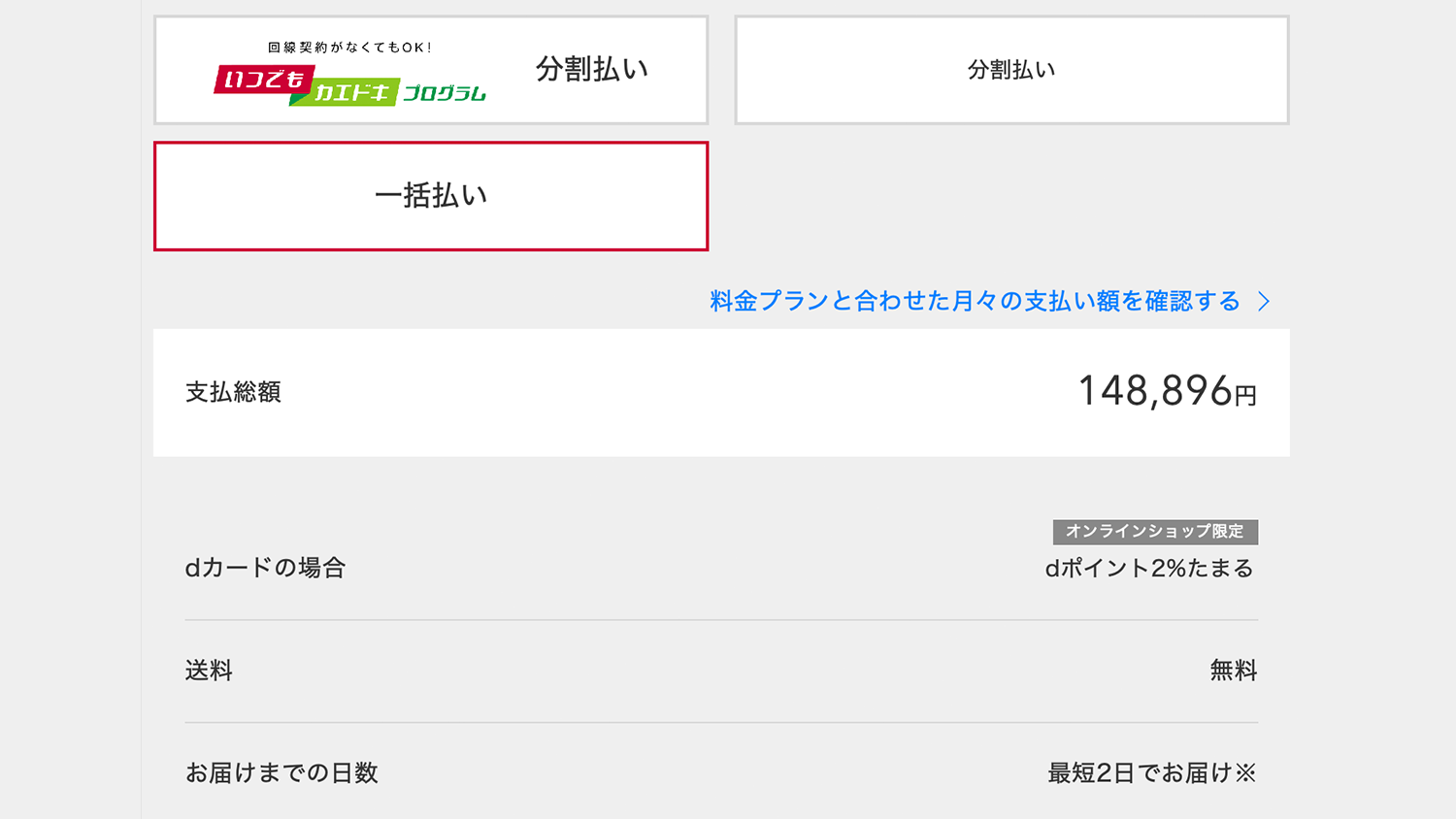This screenshot has height=819, width=1456.
Task: Click the ※ footnote mark after delivery time
Action: 1245,773
